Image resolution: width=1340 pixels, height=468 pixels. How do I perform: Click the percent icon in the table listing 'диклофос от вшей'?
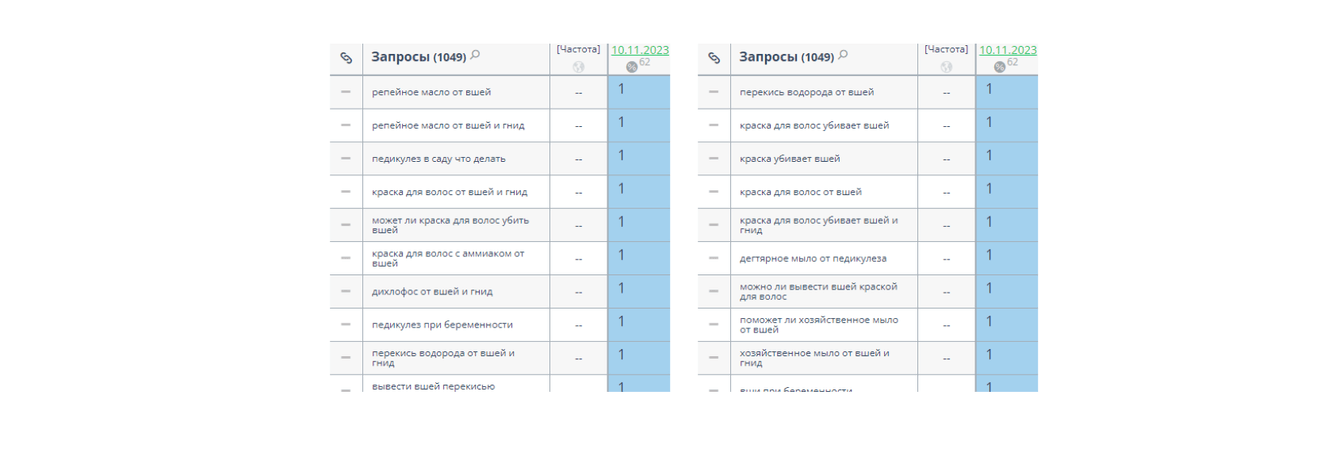coord(631,67)
